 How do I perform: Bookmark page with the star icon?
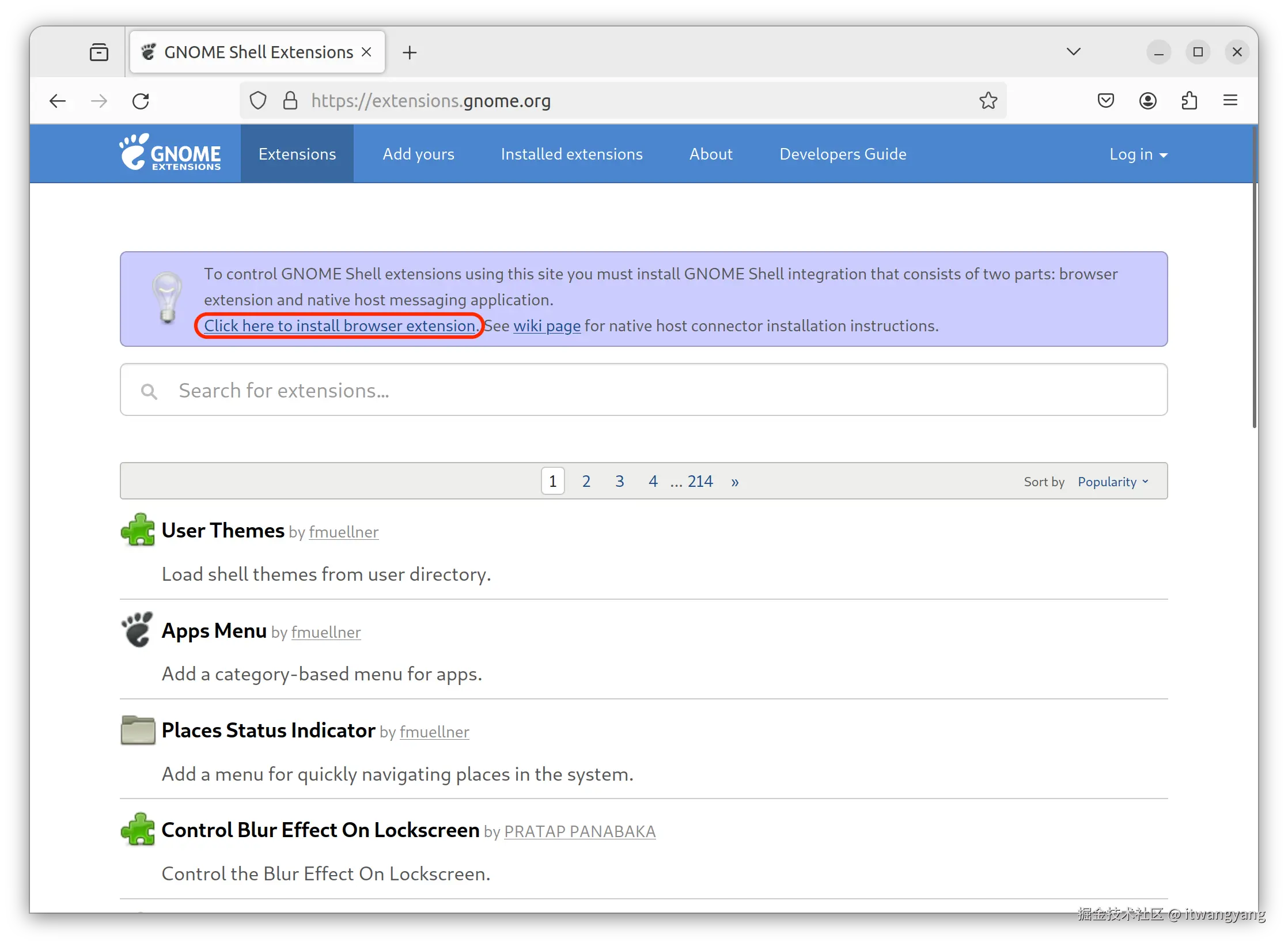(x=988, y=101)
